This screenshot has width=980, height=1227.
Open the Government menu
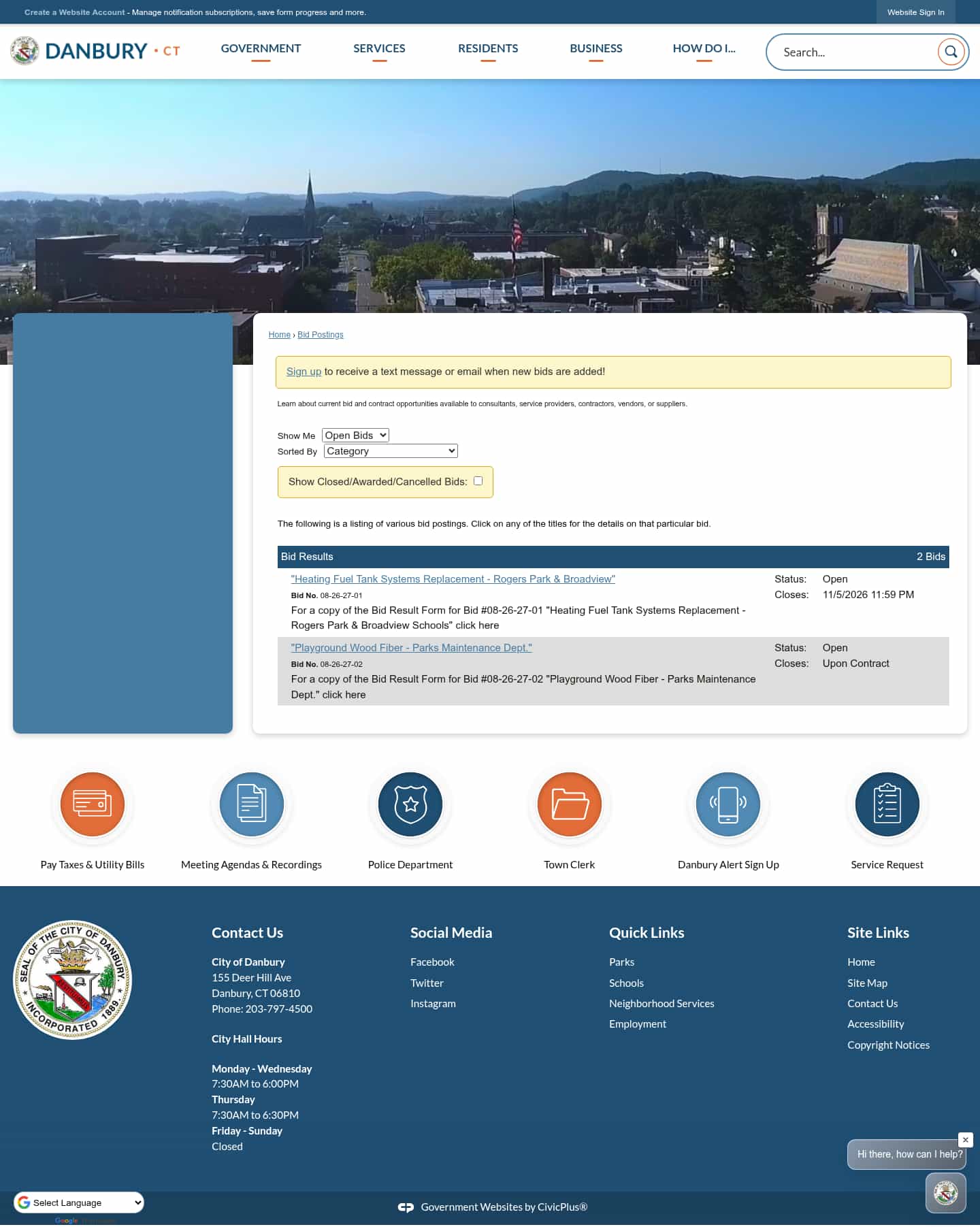[261, 48]
